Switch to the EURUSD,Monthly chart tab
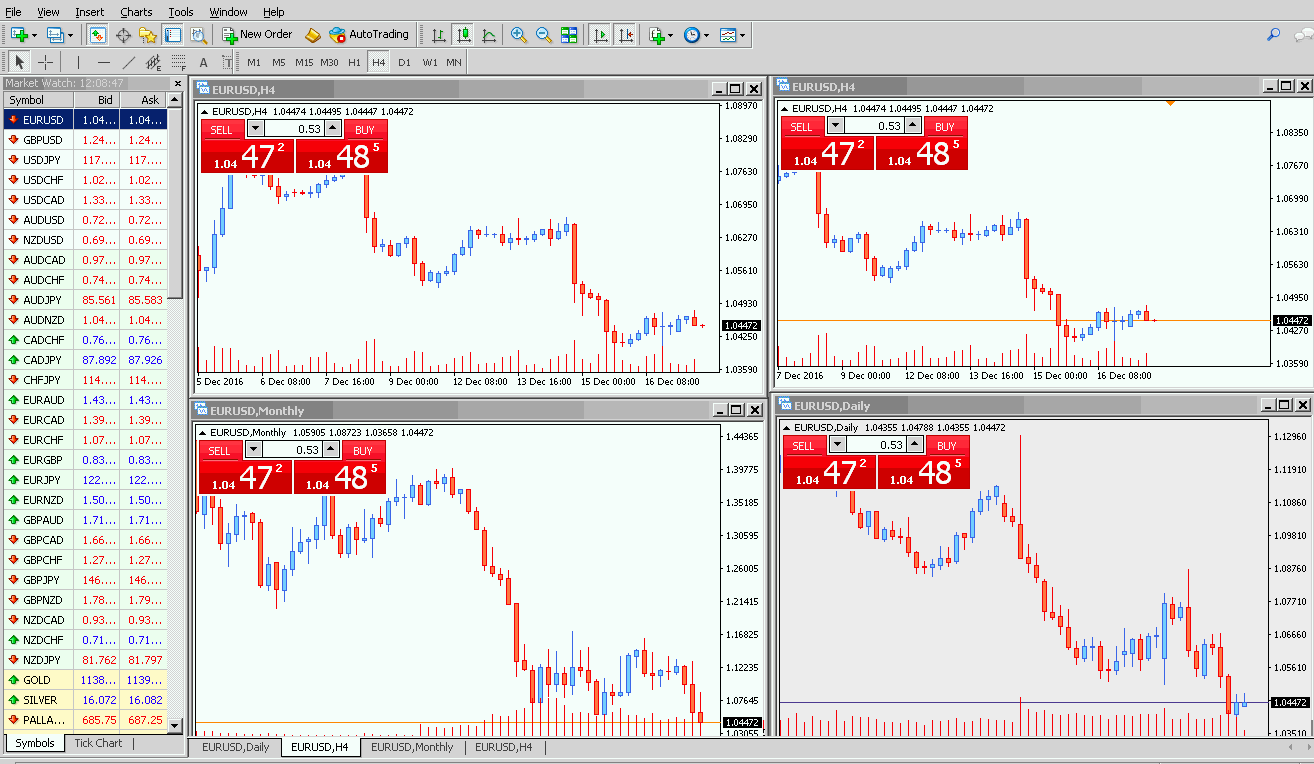This screenshot has width=1314, height=764. (x=413, y=746)
